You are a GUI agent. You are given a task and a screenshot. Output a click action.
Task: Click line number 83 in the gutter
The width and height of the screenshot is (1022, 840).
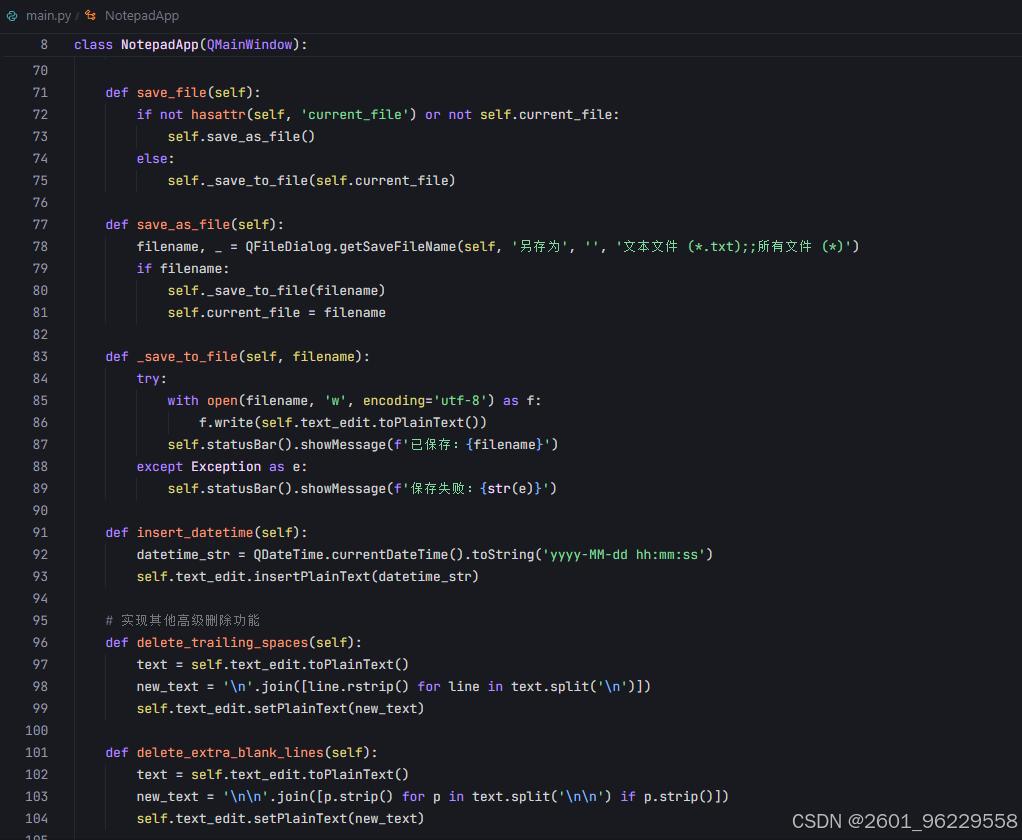coord(40,356)
